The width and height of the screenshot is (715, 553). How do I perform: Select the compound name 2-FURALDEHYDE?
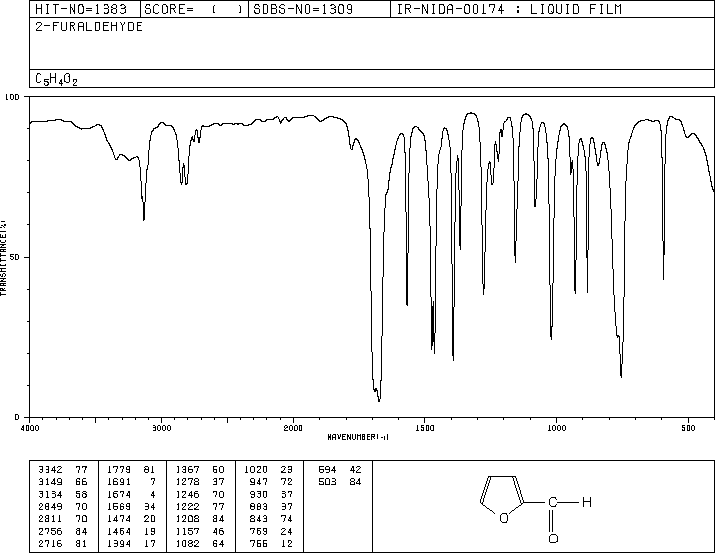pyautogui.click(x=89, y=27)
